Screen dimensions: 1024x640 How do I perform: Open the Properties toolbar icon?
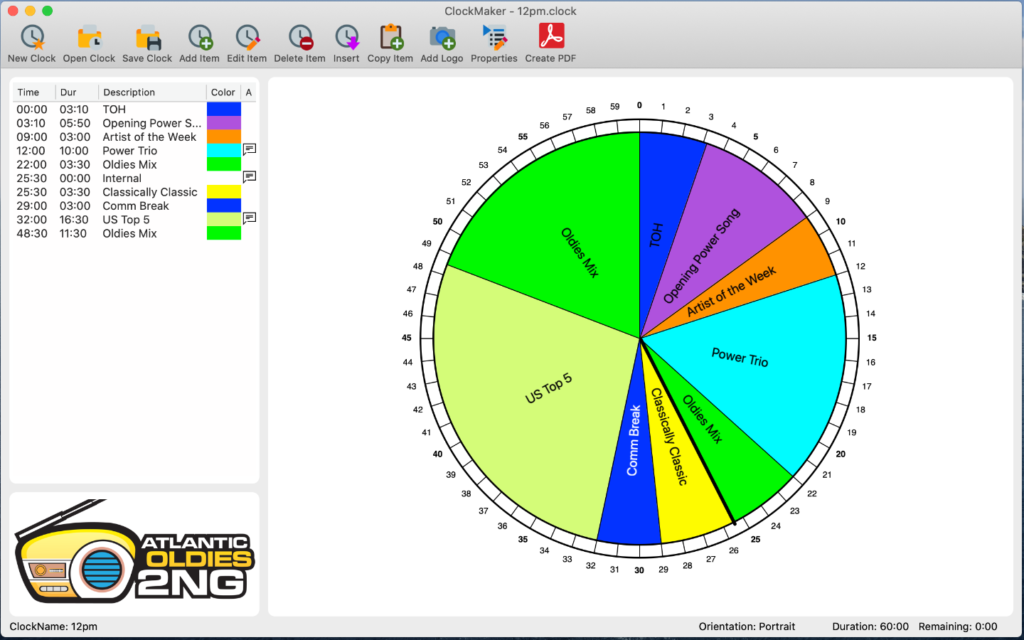coord(494,37)
